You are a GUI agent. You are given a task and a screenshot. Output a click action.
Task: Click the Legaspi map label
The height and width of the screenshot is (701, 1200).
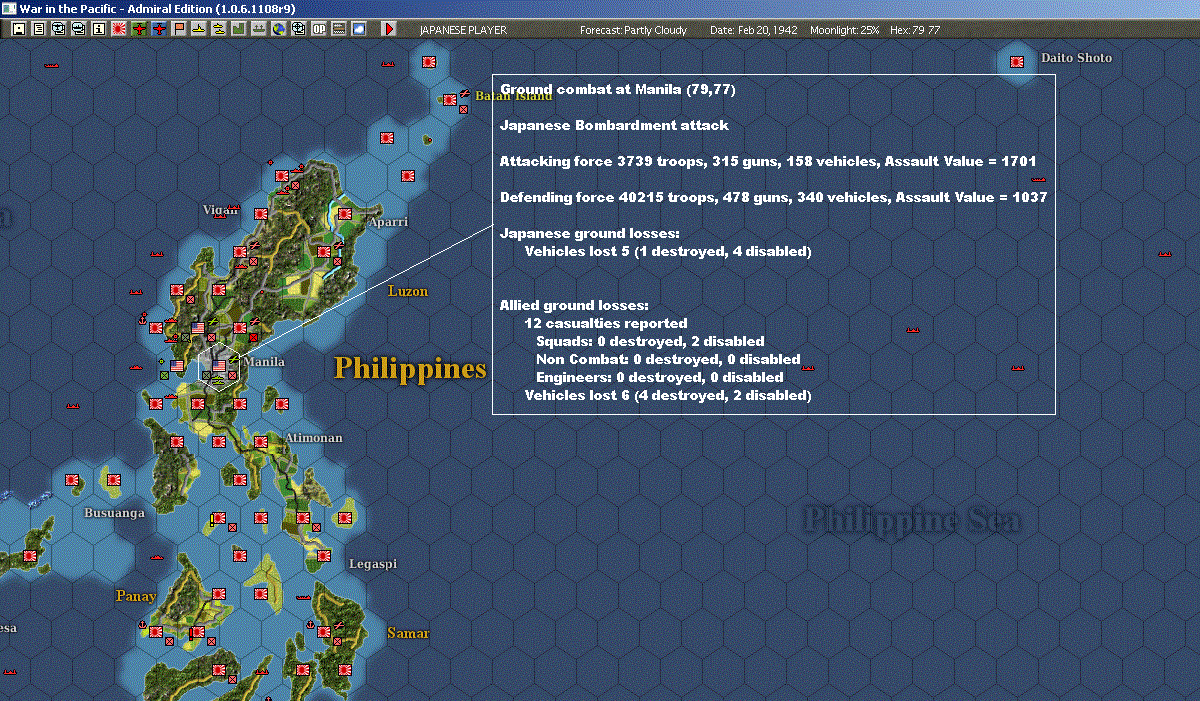click(373, 563)
